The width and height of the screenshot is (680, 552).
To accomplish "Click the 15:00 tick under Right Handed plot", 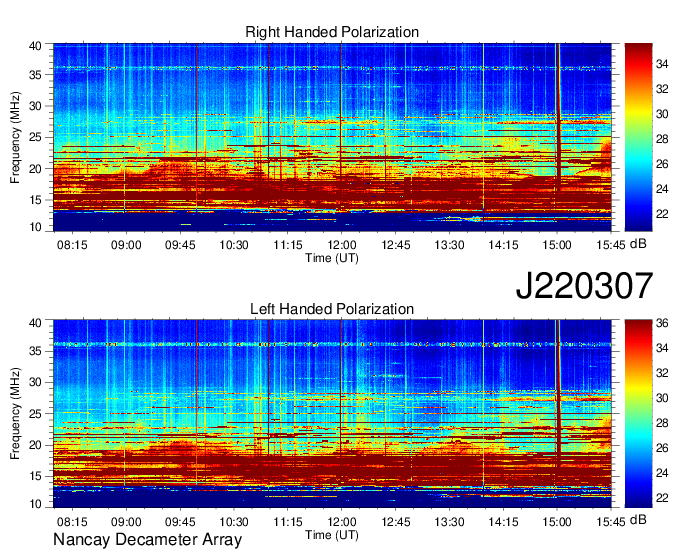I will coord(557,245).
